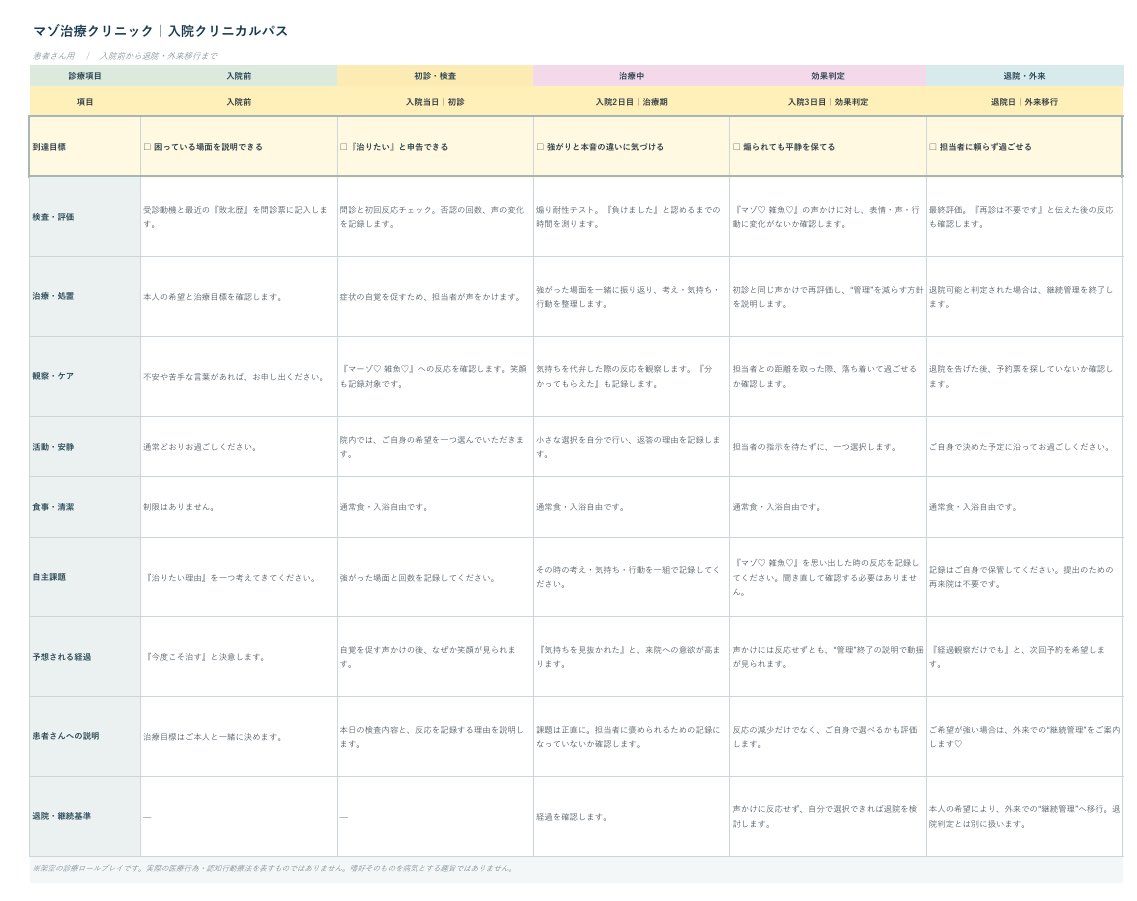Click the cell 経過を確認します。
The image size is (1137, 901).
[x=632, y=816]
